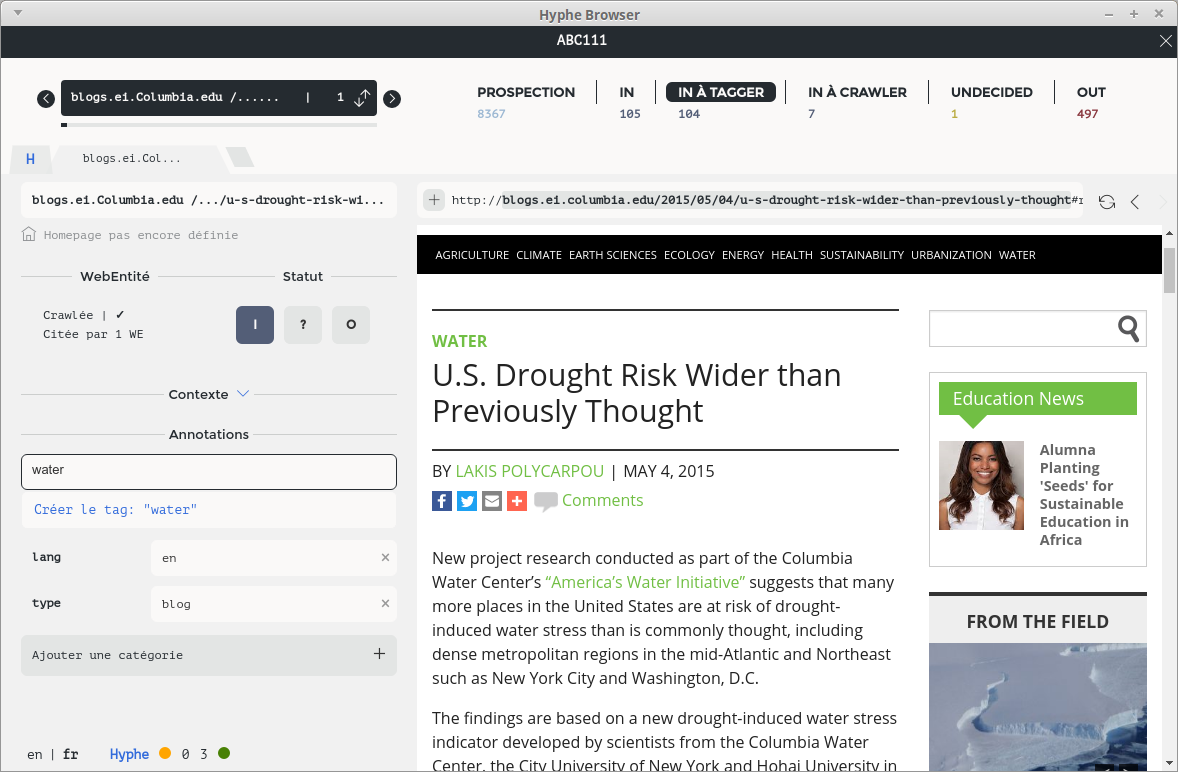This screenshot has height=772, width=1178.
Task: Share article via Facebook icon
Action: tap(442, 501)
